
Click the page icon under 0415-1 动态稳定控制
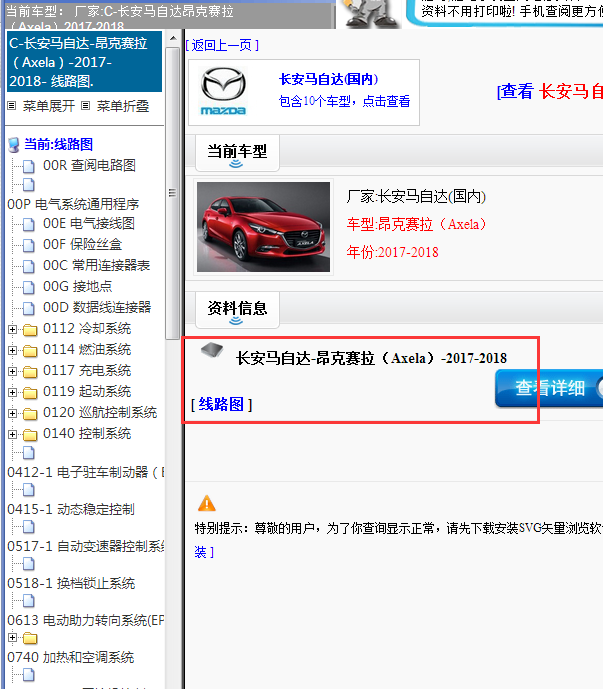(29, 526)
